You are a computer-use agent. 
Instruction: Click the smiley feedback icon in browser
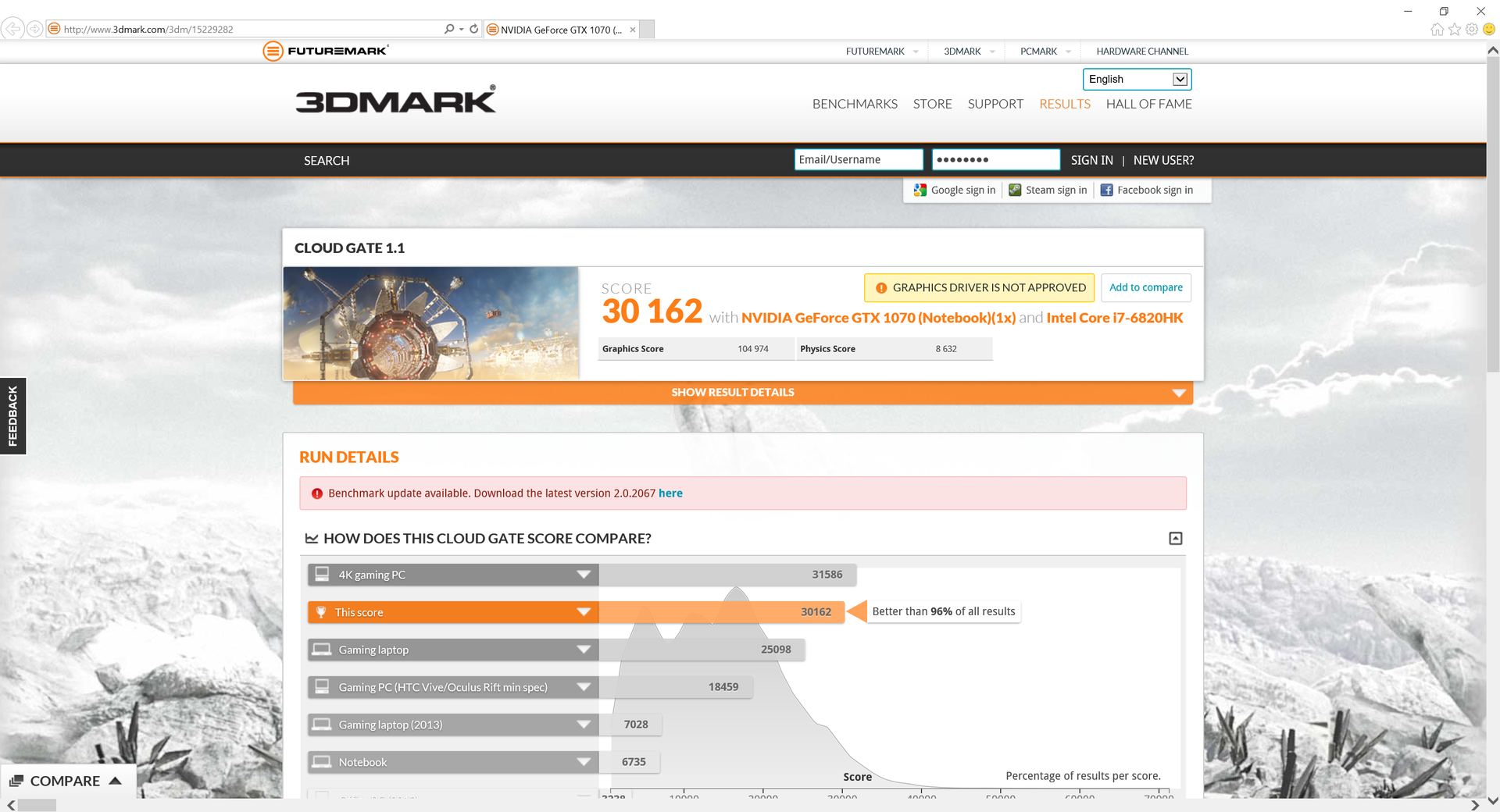(1489, 30)
